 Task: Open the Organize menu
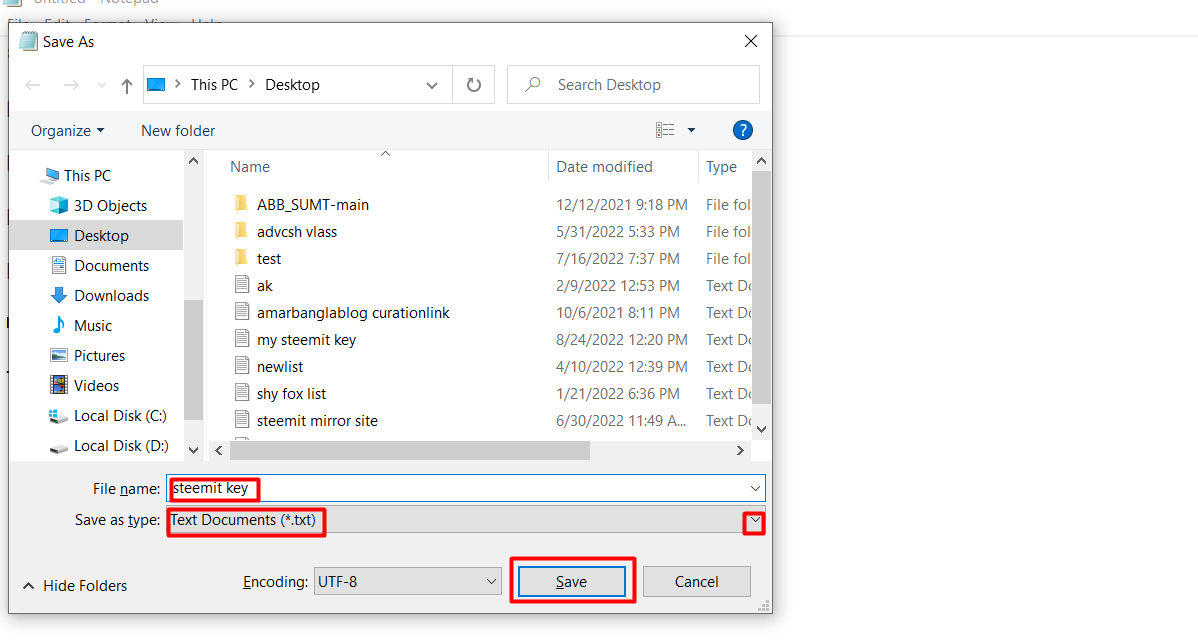click(67, 131)
